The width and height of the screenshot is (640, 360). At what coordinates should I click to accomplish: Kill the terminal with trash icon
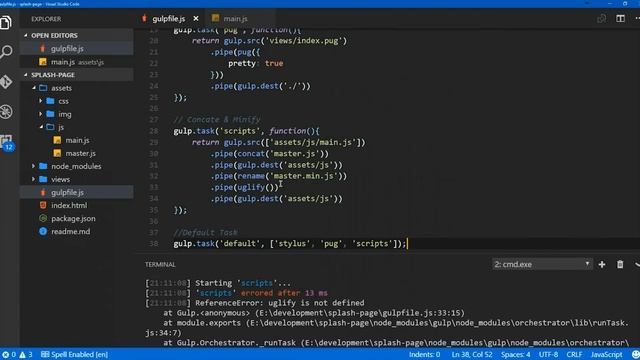(x=620, y=264)
